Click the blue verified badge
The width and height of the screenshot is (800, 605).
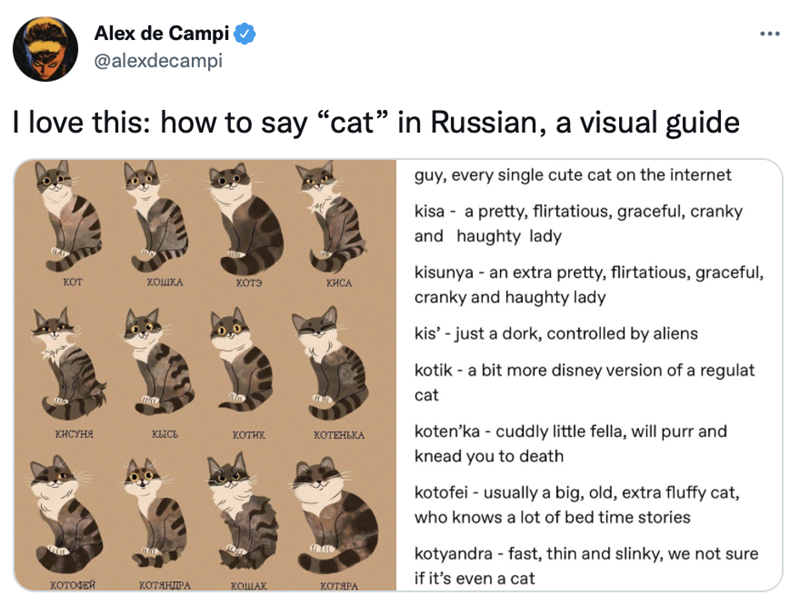pyautogui.click(x=244, y=33)
